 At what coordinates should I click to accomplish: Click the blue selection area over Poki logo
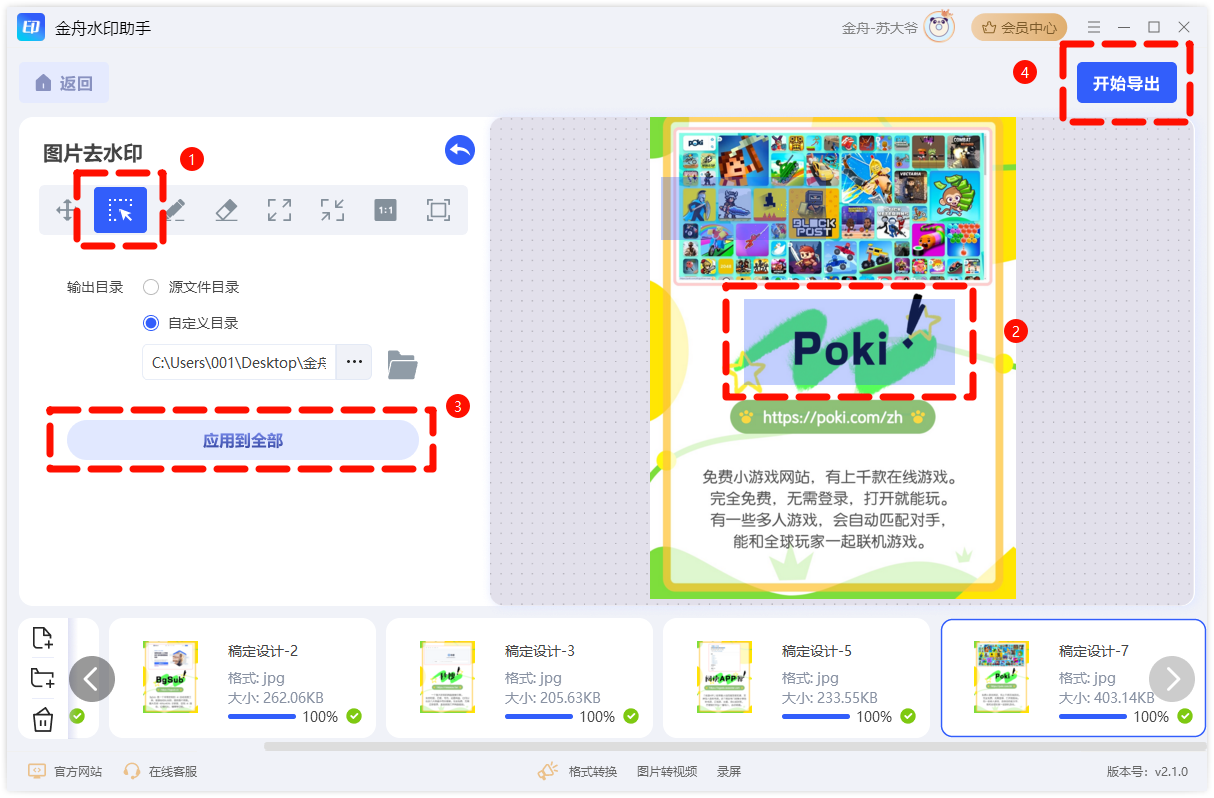pyautogui.click(x=849, y=342)
